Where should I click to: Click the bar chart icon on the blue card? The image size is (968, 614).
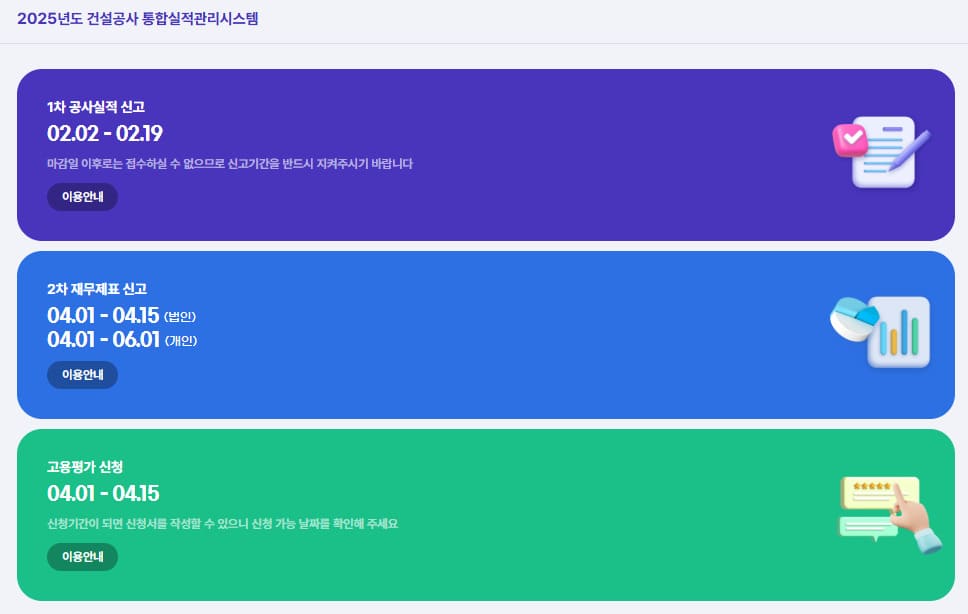[x=898, y=332]
